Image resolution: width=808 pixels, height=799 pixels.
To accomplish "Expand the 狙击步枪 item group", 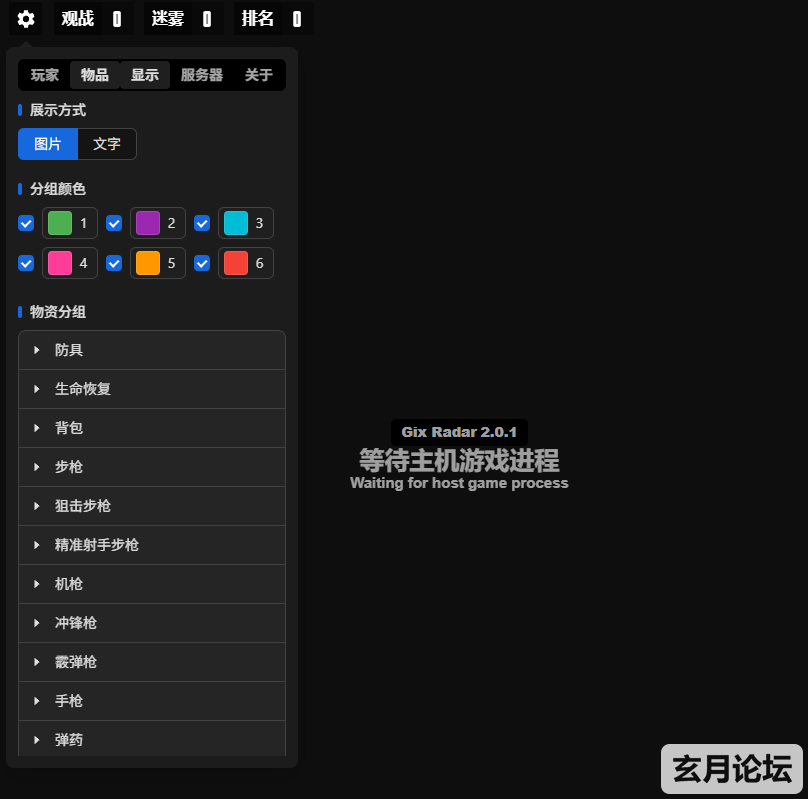I will coord(152,506).
